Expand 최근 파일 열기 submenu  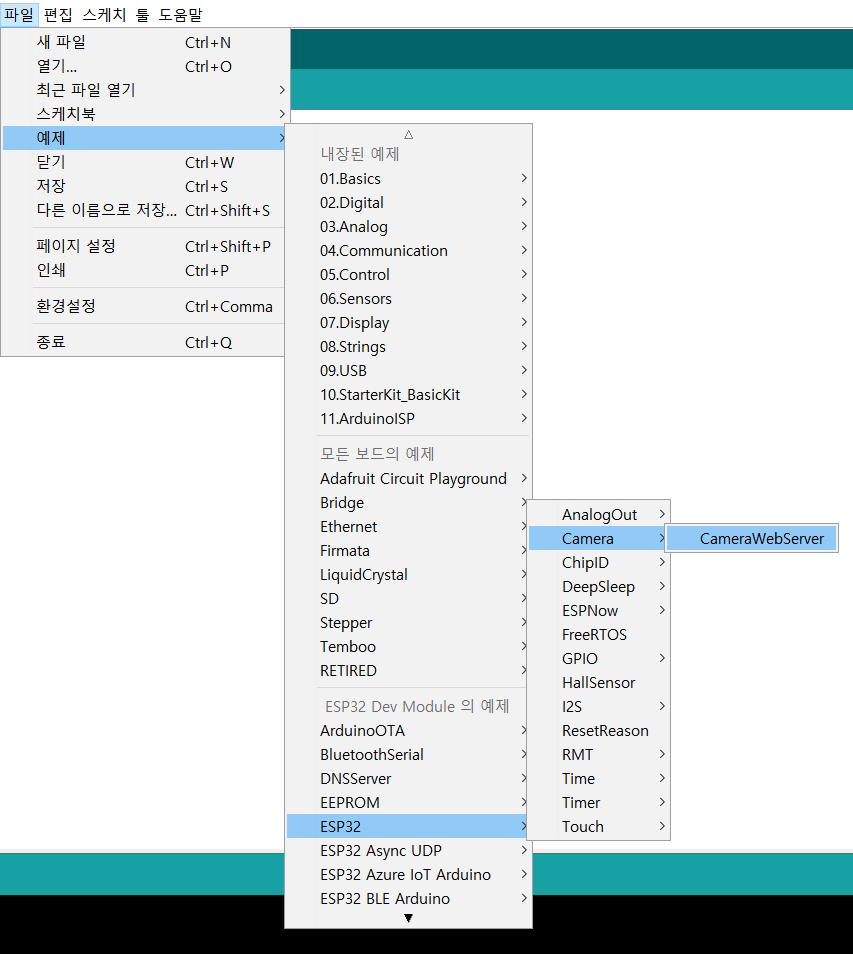coord(144,90)
